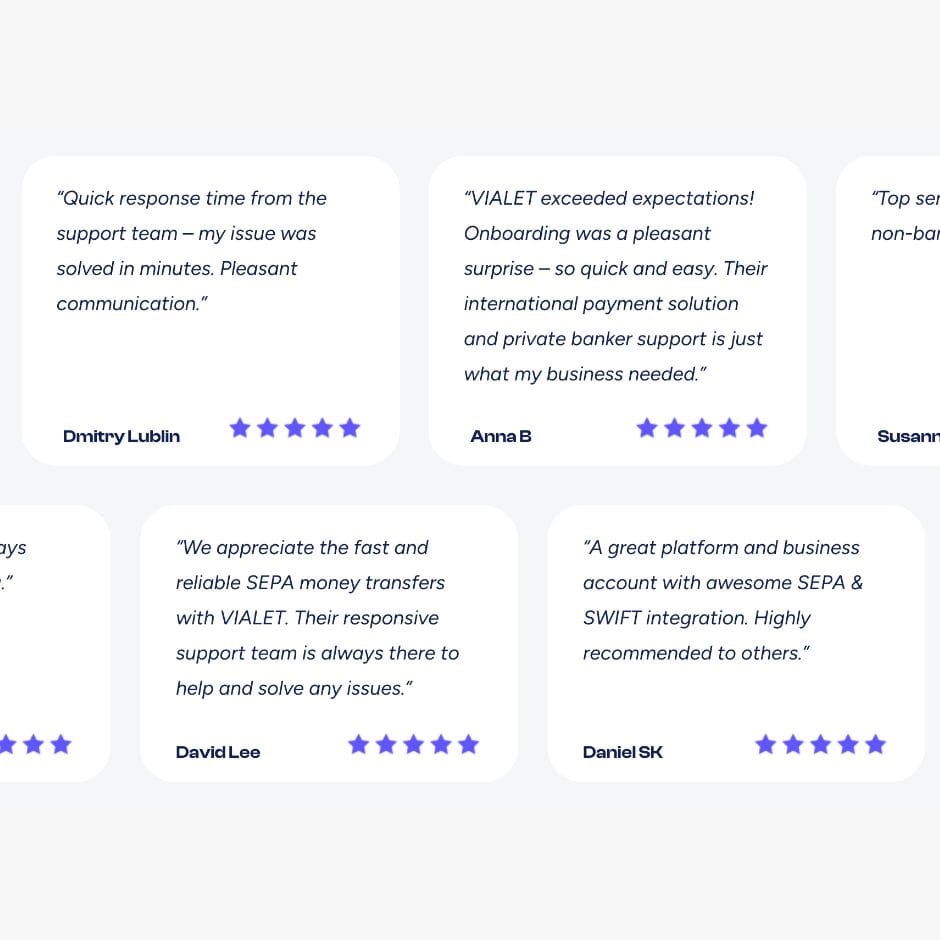Click the David Lee reviewer name
The height and width of the screenshot is (940, 940).
click(x=218, y=752)
